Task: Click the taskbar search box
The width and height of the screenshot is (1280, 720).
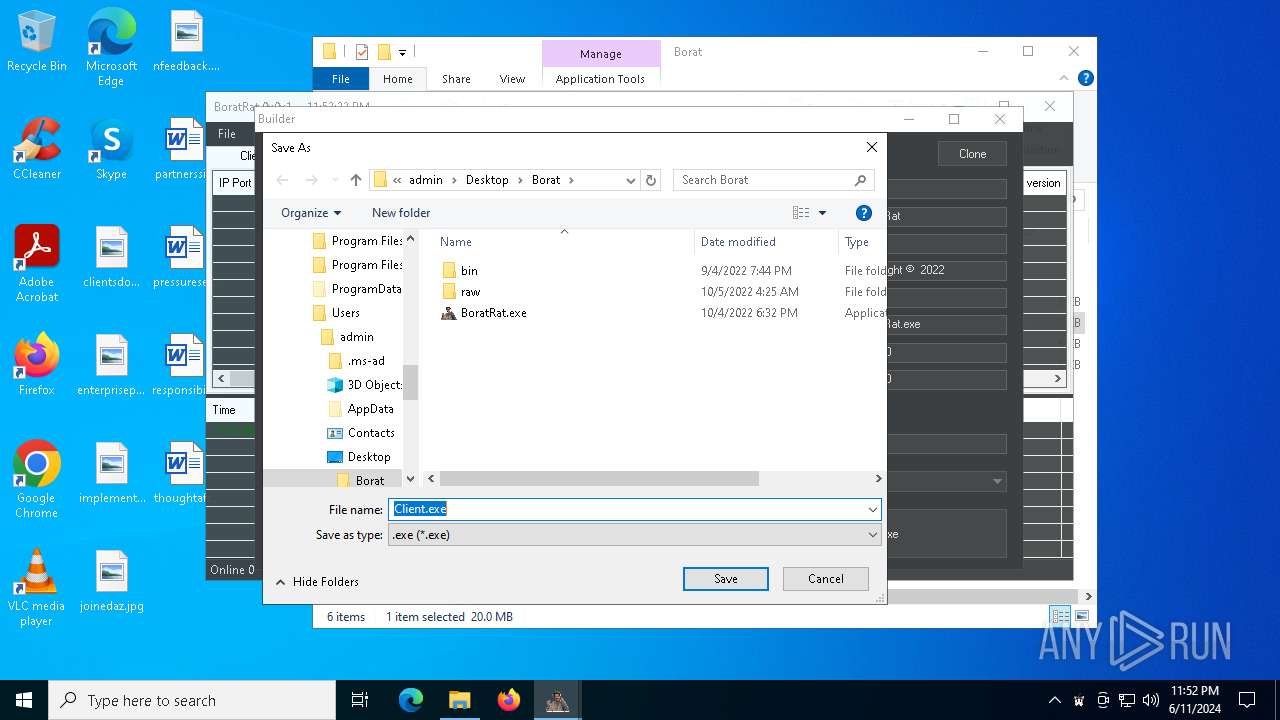Action: coord(192,700)
